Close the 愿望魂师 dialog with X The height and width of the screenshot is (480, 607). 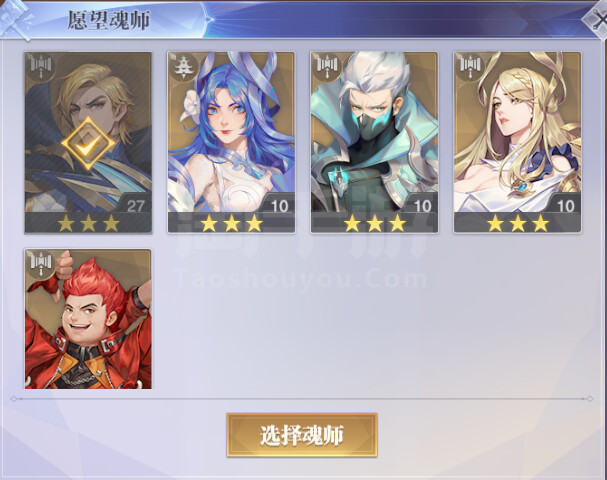pos(597,19)
